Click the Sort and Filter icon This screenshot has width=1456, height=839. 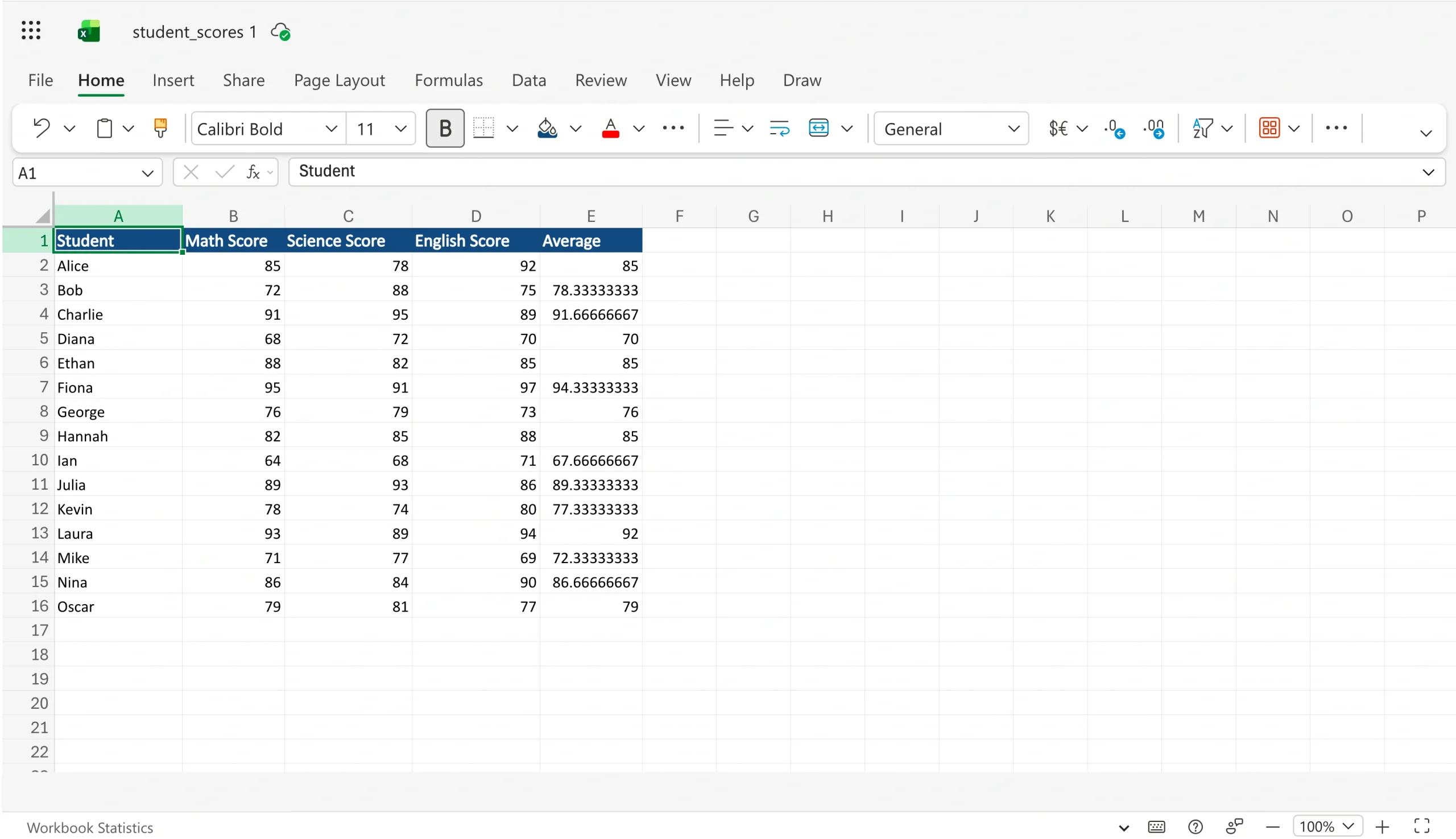click(x=1202, y=128)
